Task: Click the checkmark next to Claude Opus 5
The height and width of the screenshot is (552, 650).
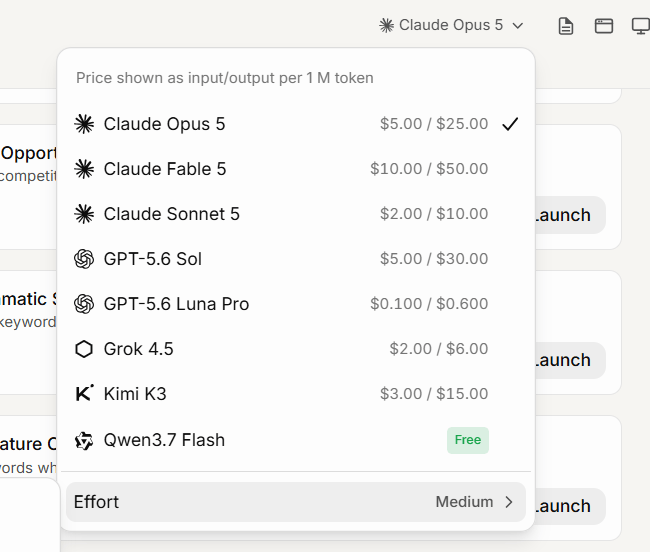Action: pyautogui.click(x=510, y=124)
